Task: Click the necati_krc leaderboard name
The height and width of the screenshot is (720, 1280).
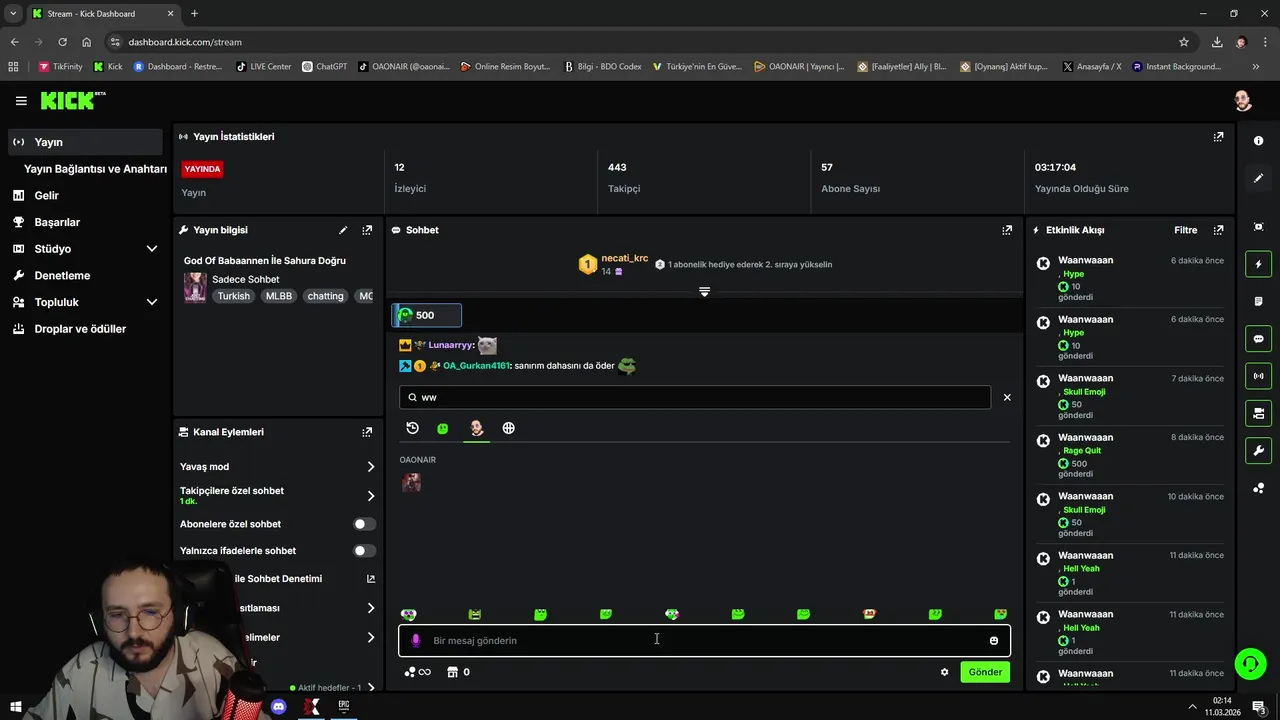Action: (625, 258)
